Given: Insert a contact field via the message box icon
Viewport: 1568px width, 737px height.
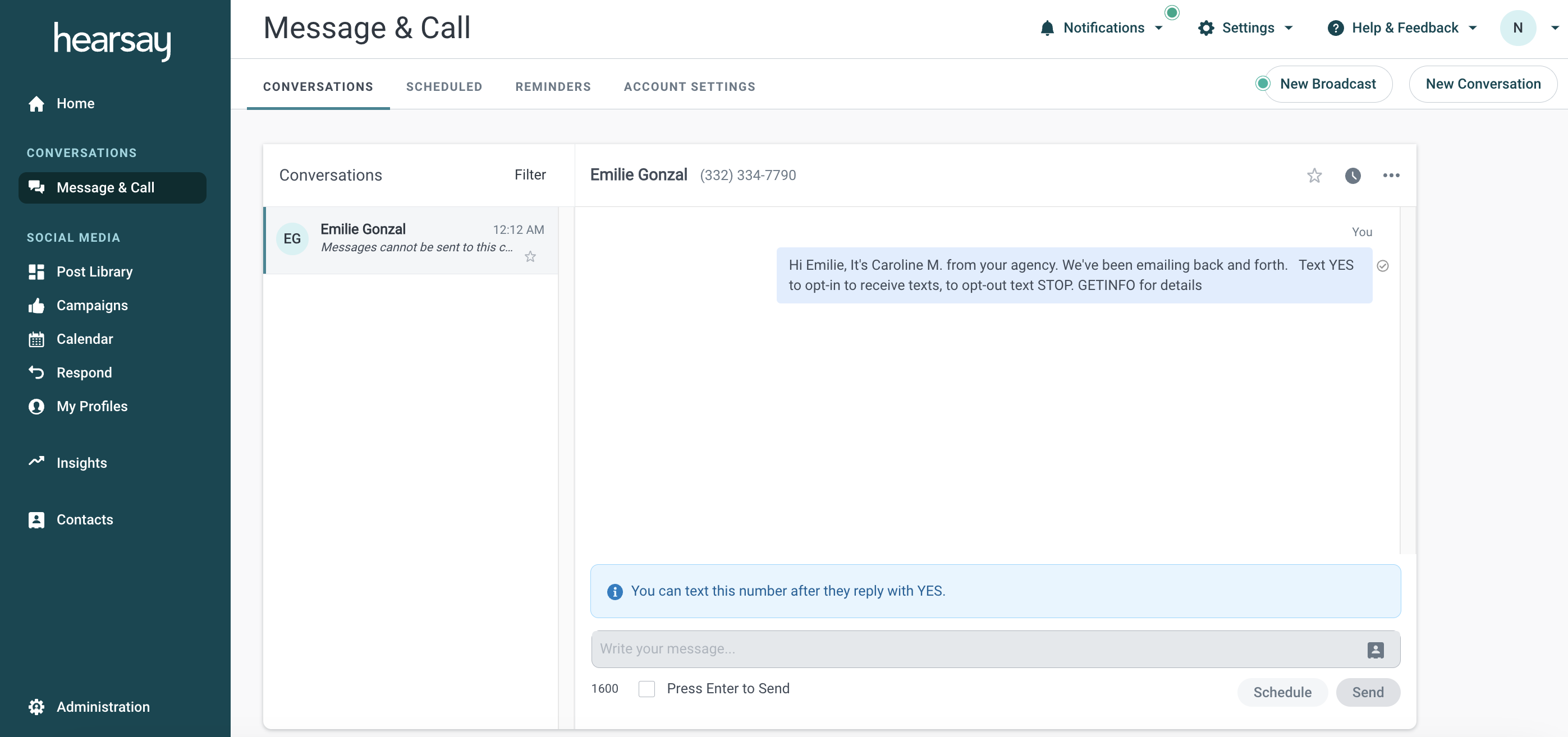Looking at the screenshot, I should (1375, 650).
